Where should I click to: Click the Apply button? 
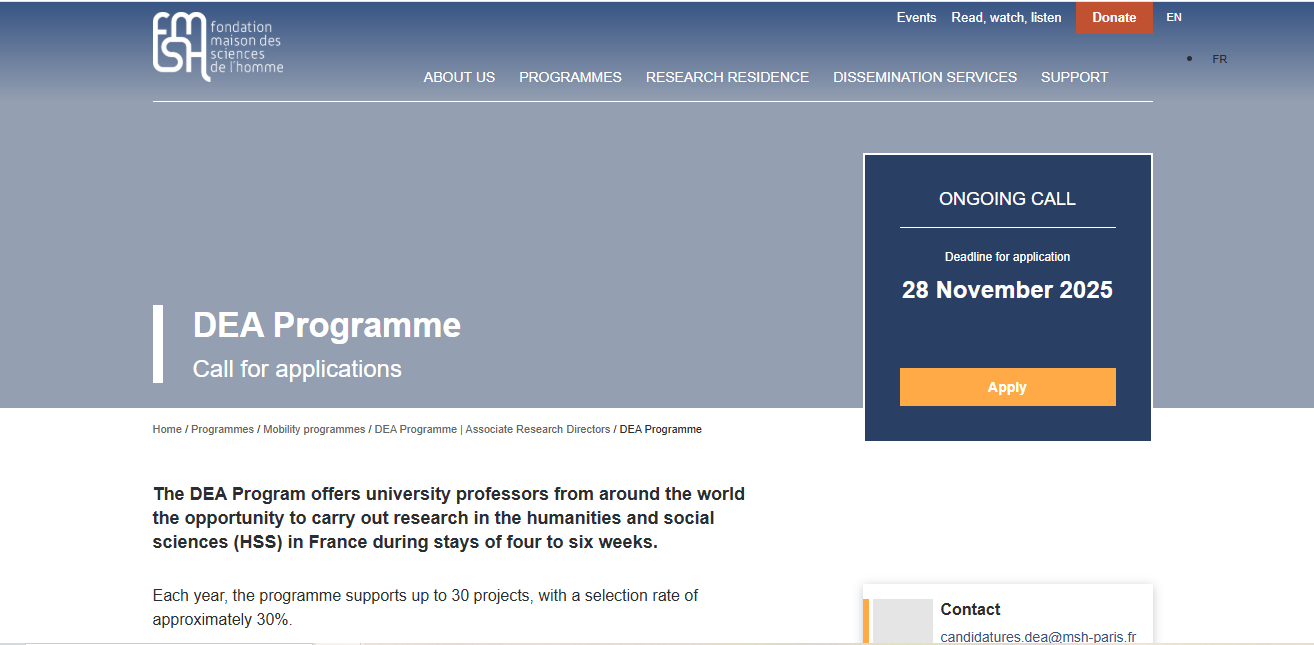[1007, 387]
